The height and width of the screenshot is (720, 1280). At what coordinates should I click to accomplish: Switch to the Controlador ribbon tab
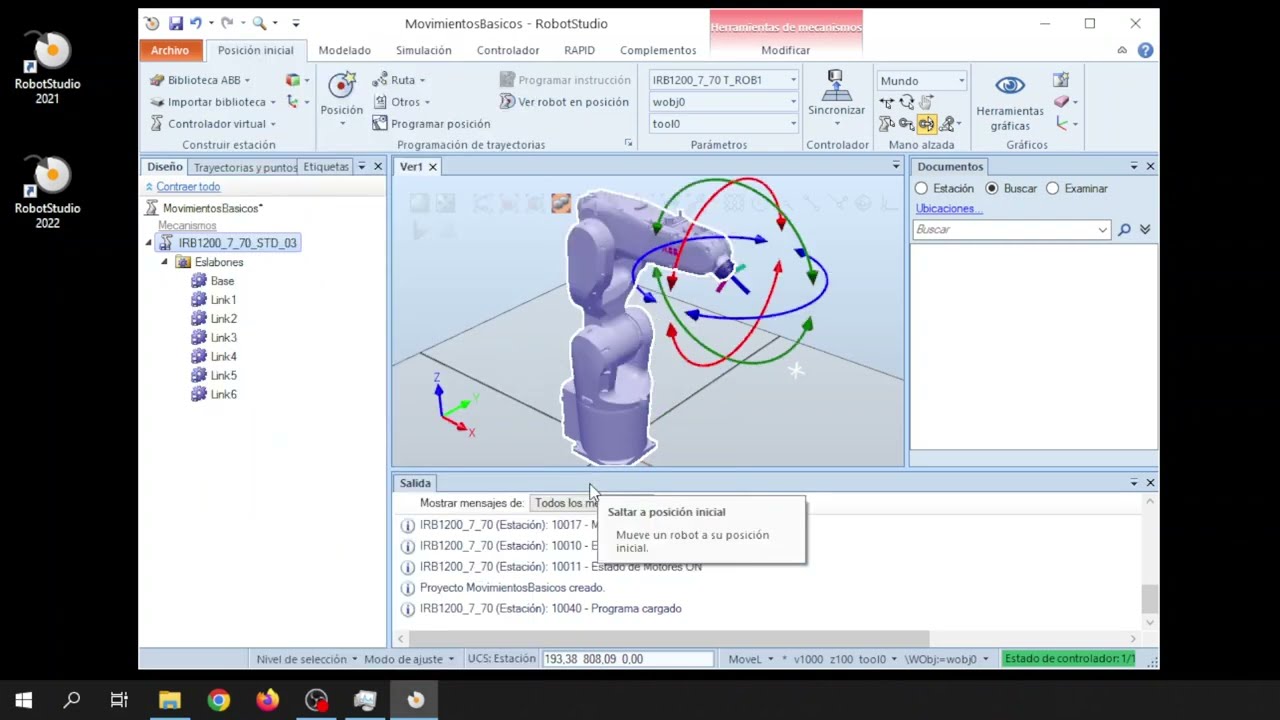pos(508,50)
